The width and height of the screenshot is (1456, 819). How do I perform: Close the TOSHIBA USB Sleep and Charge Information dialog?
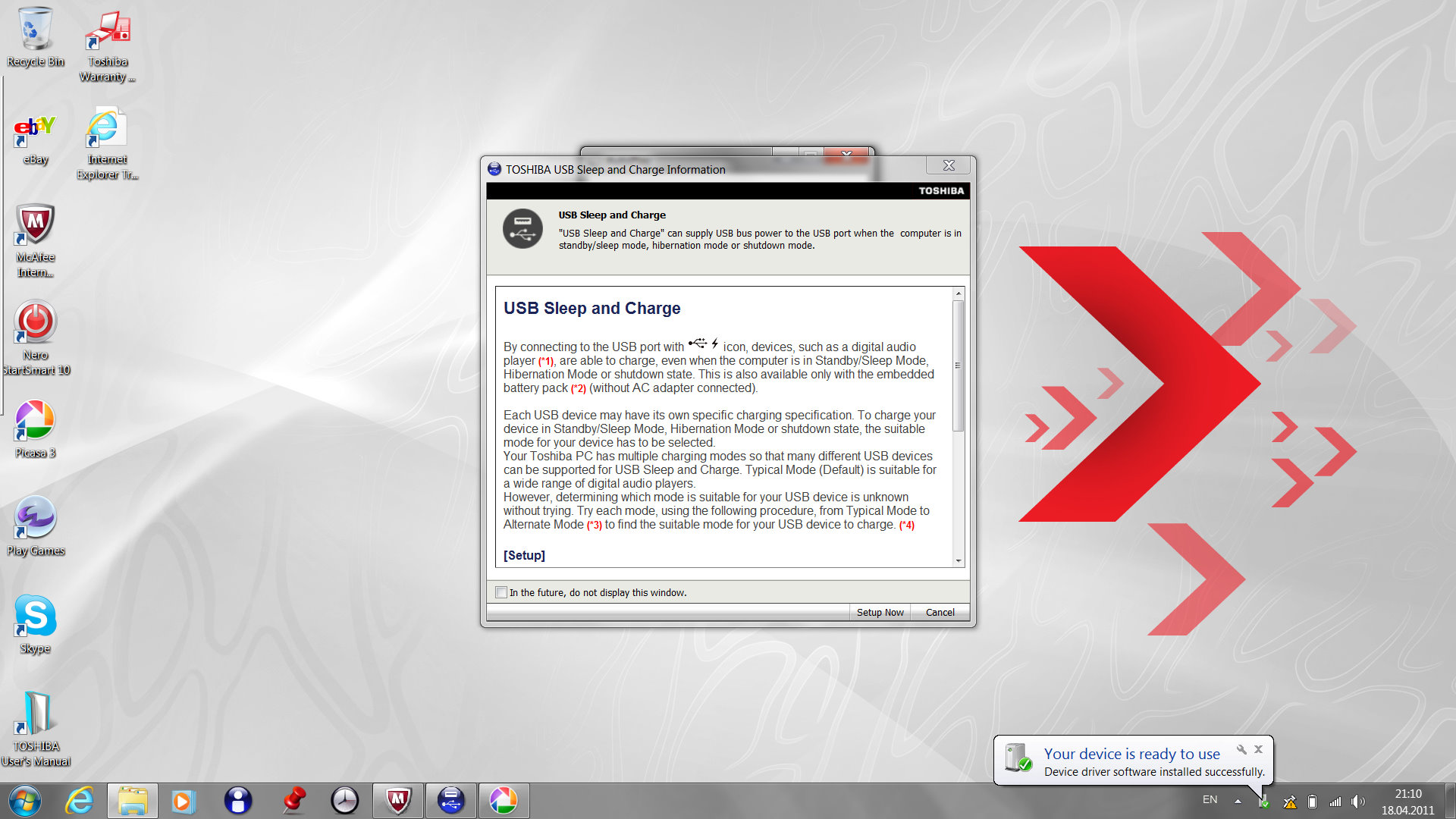tap(948, 165)
